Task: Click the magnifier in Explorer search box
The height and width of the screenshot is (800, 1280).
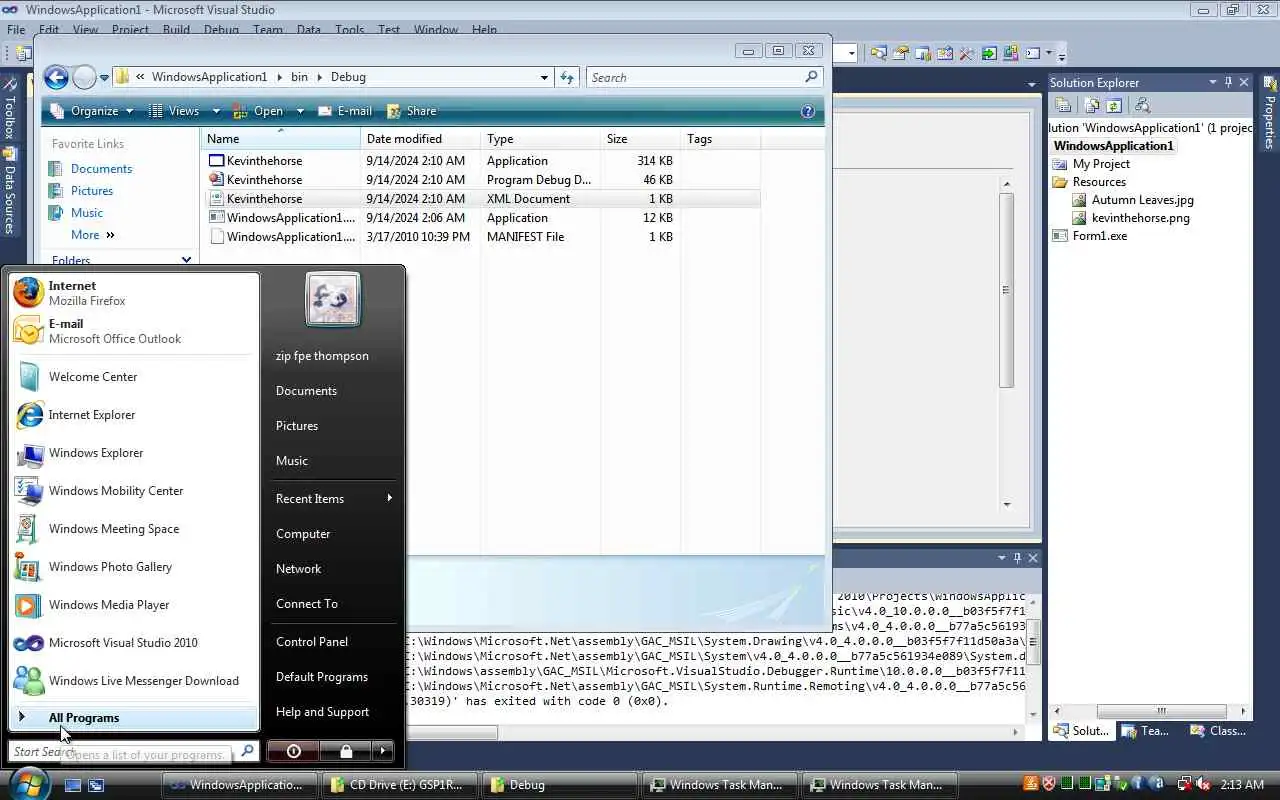Action: pyautogui.click(x=811, y=77)
